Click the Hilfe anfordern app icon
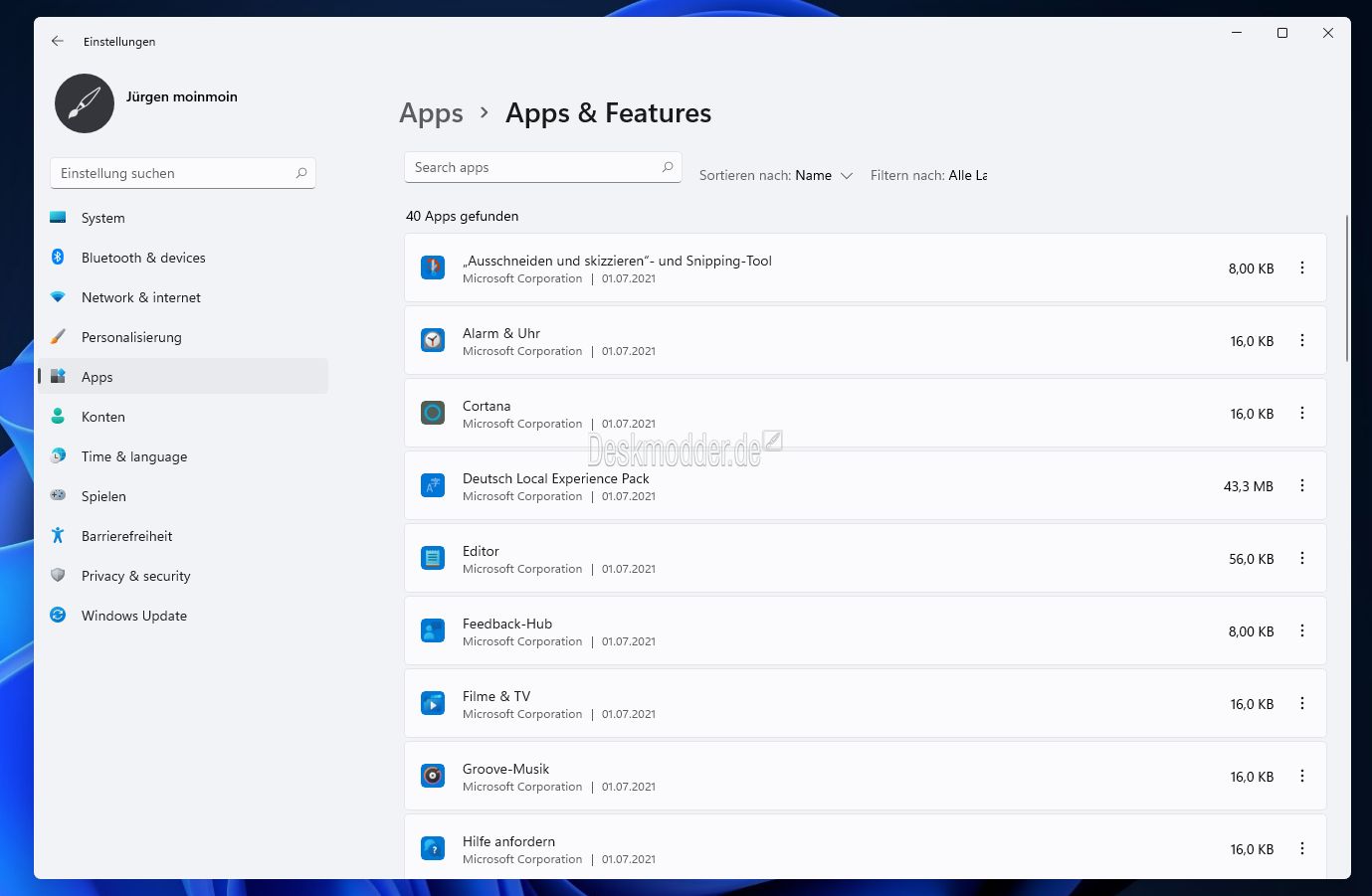 (x=433, y=848)
